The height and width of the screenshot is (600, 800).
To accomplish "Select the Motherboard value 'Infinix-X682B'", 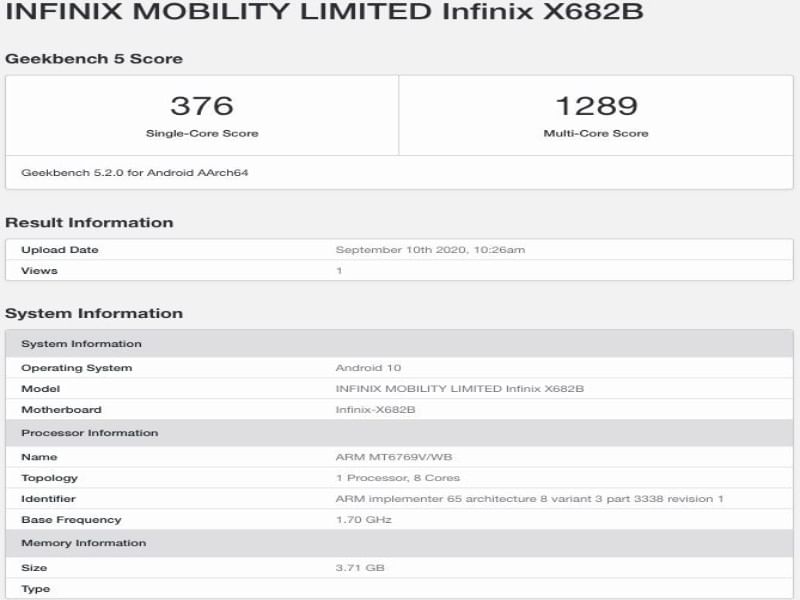I will [x=376, y=410].
